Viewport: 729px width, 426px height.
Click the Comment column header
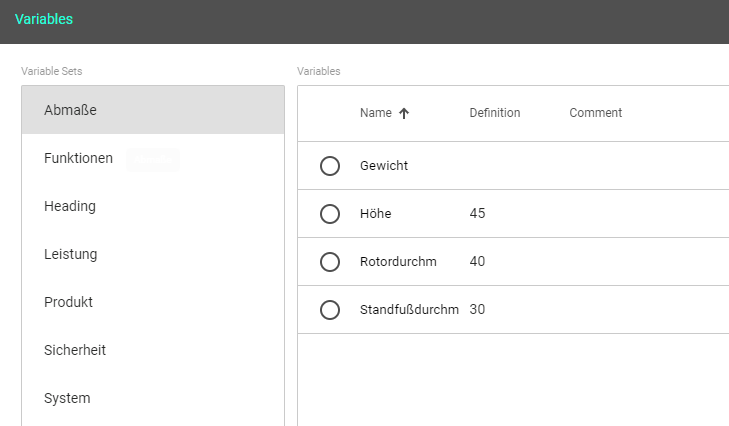[595, 113]
